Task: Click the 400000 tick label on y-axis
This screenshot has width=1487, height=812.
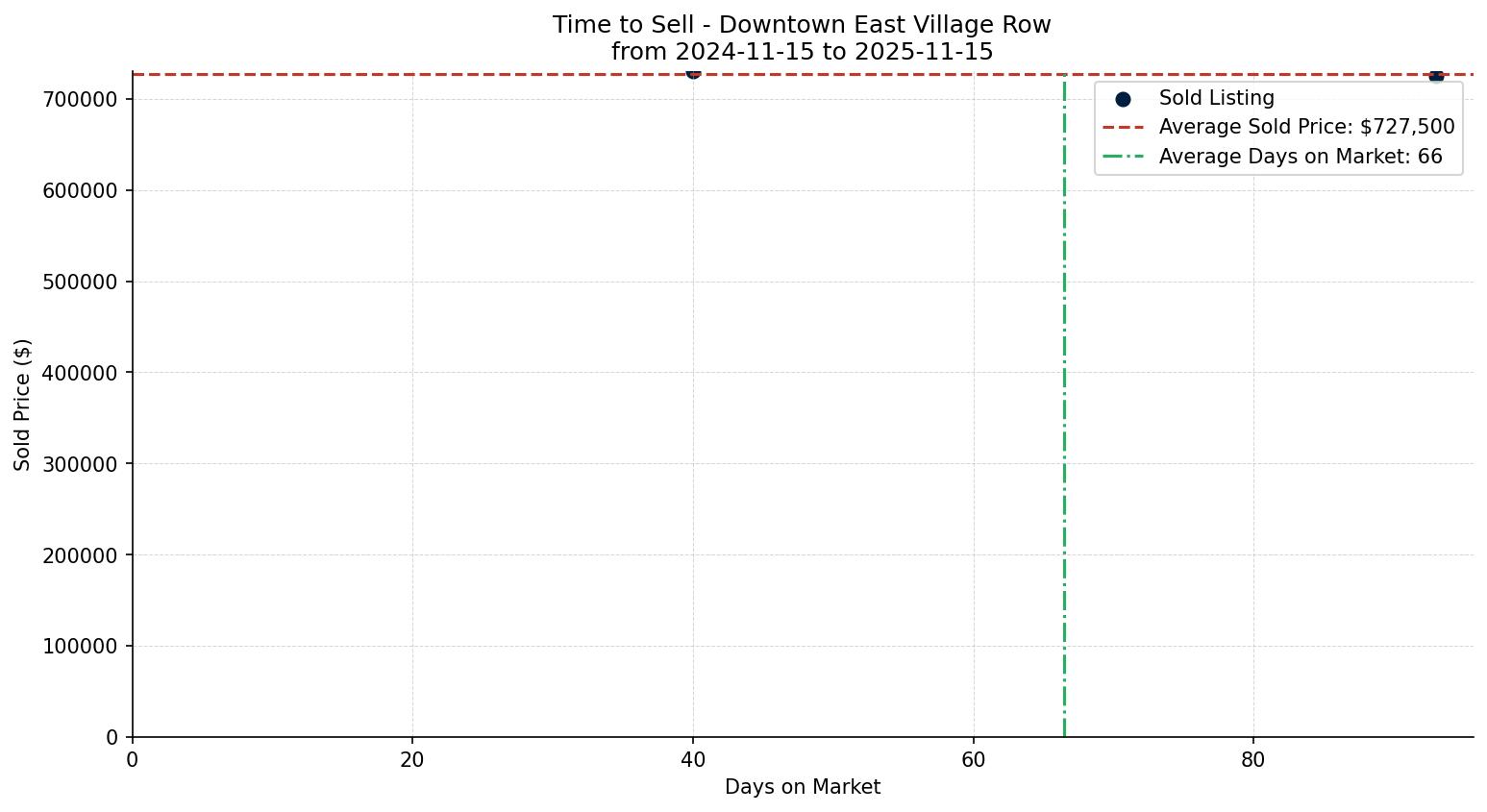Action: coord(80,373)
